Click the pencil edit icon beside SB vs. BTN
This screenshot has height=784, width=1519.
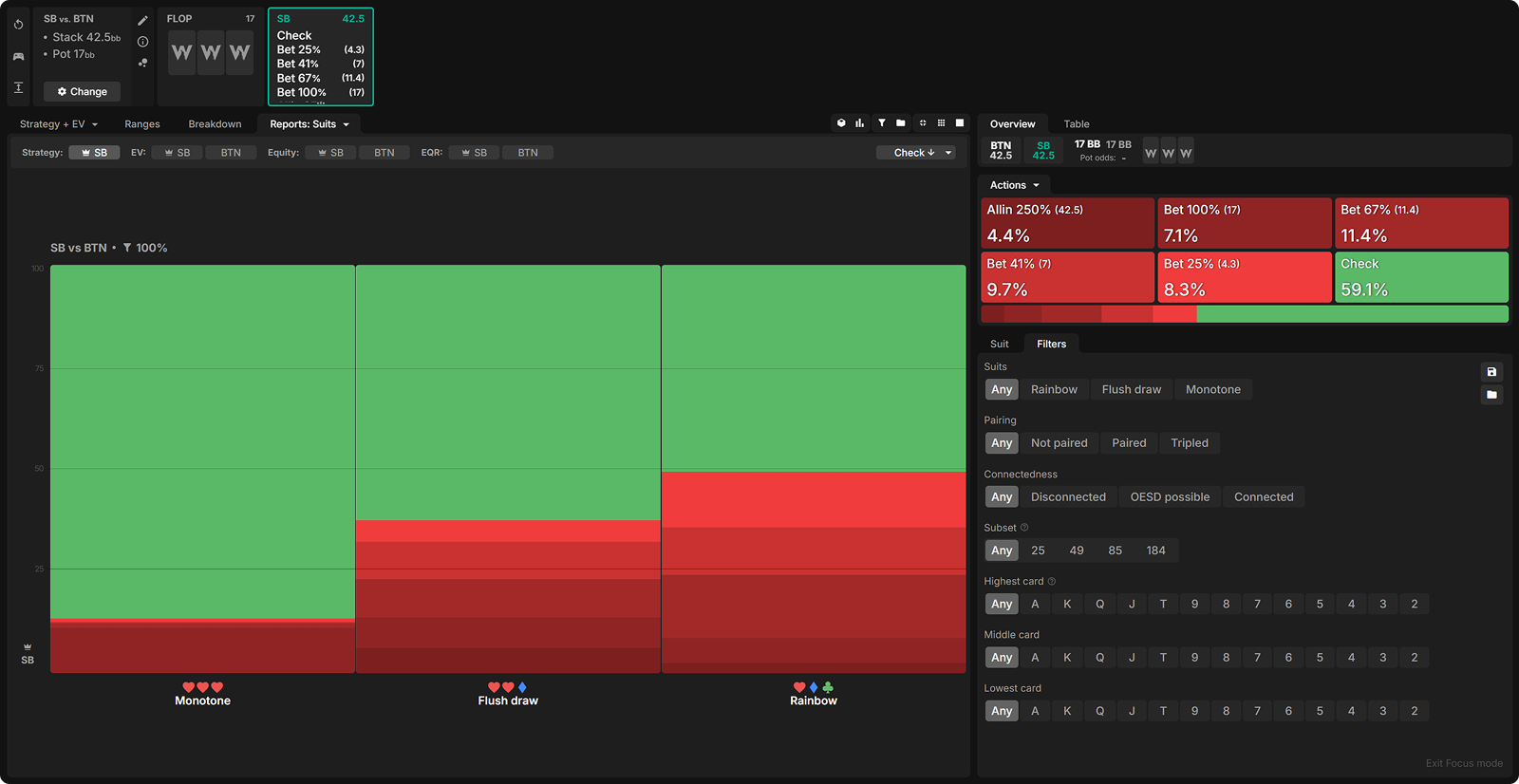pyautogui.click(x=142, y=21)
